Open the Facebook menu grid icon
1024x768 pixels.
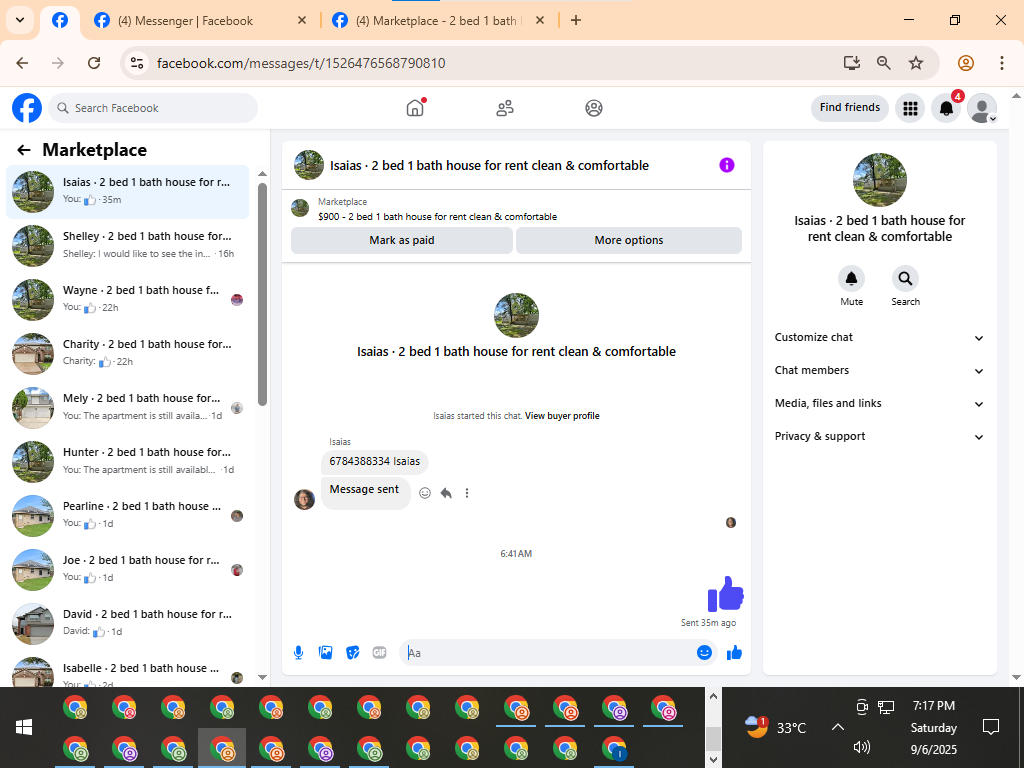point(910,108)
